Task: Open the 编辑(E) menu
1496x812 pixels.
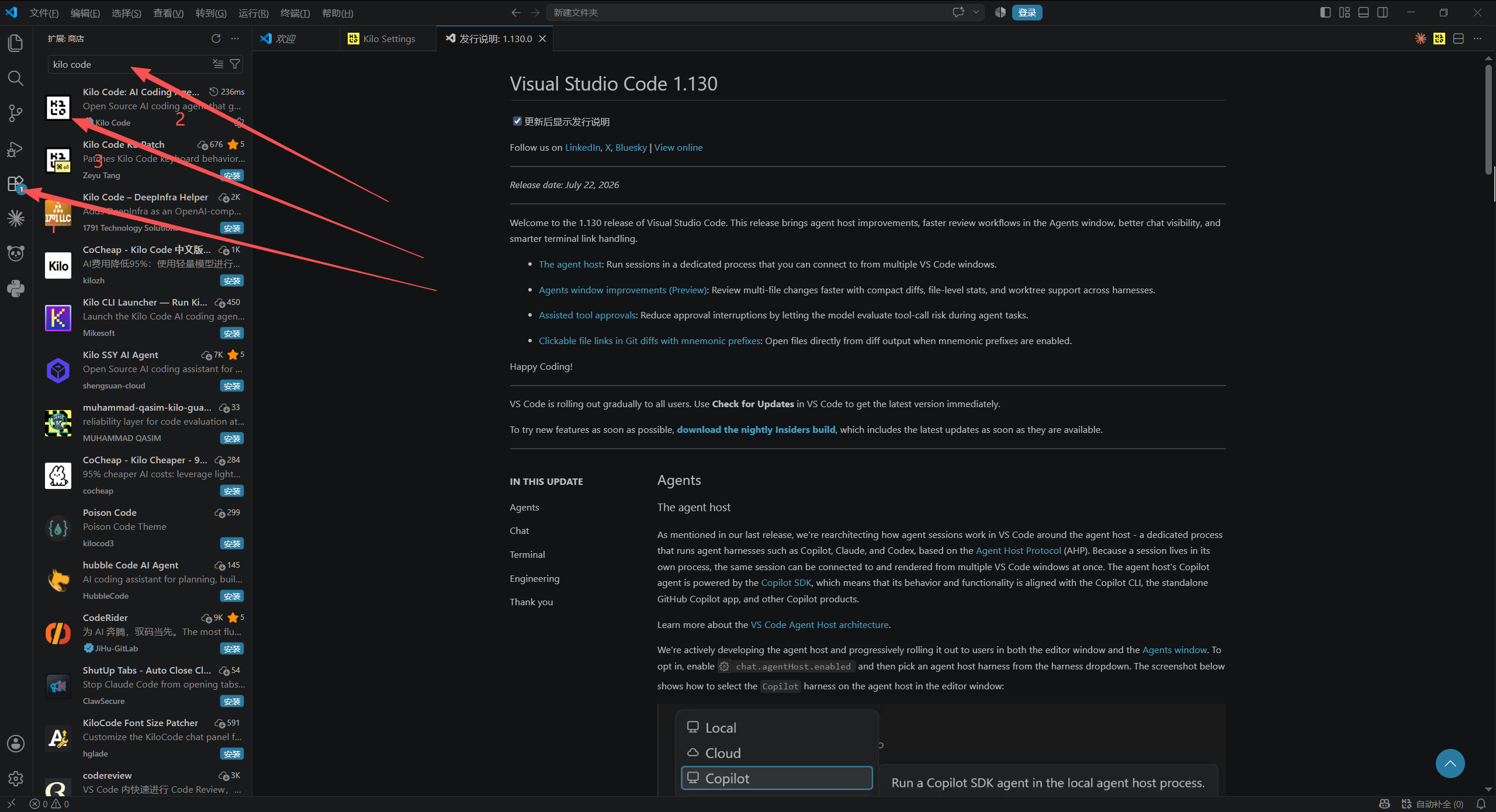Action: point(85,13)
